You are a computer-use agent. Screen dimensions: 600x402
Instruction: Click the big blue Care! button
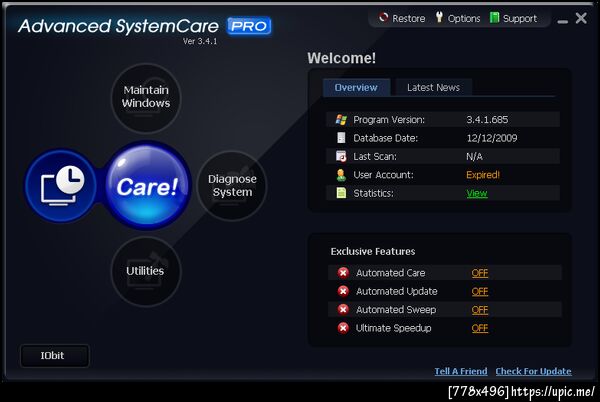click(147, 186)
